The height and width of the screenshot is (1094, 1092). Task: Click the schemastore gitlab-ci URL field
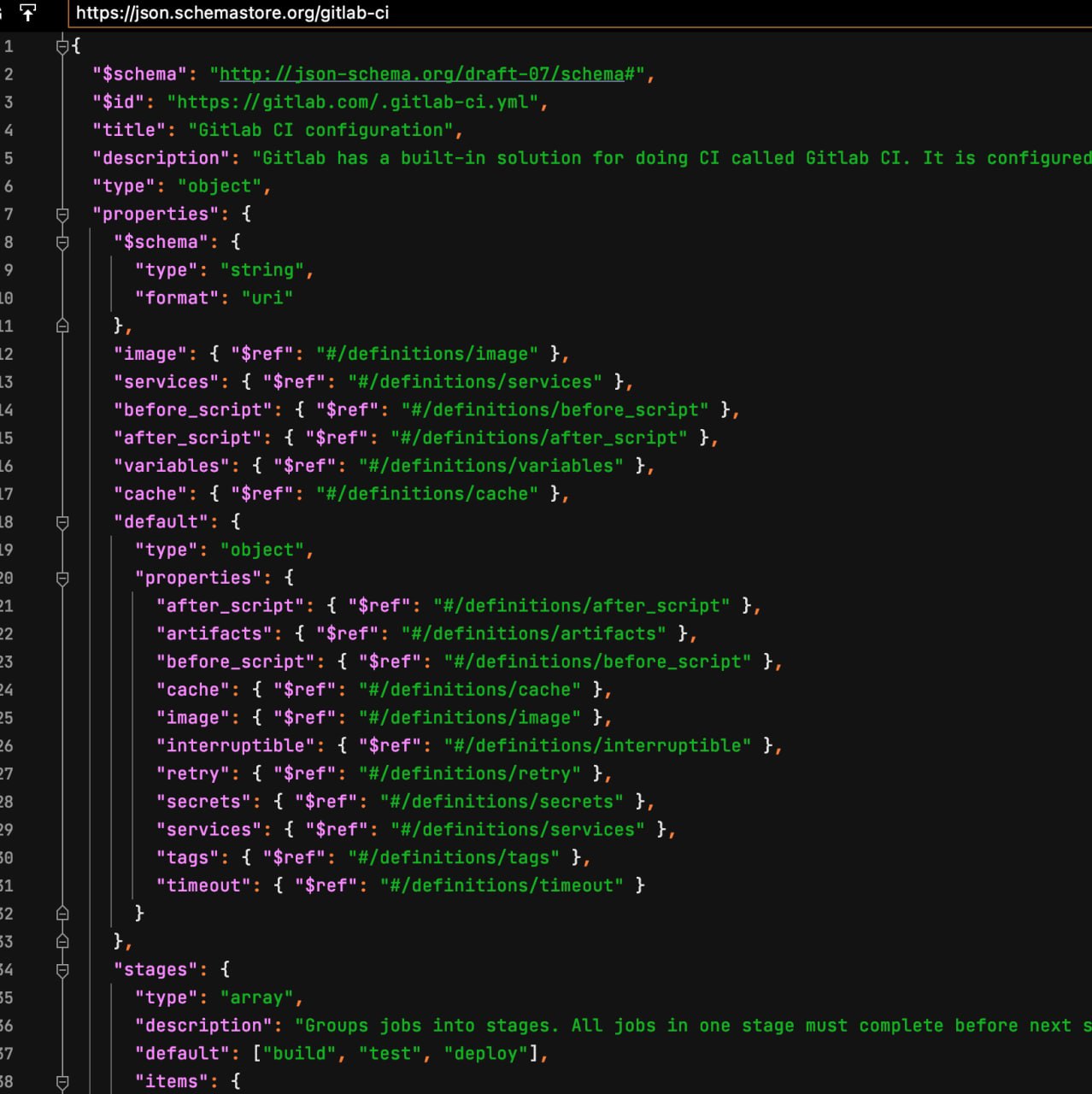[x=581, y=13]
